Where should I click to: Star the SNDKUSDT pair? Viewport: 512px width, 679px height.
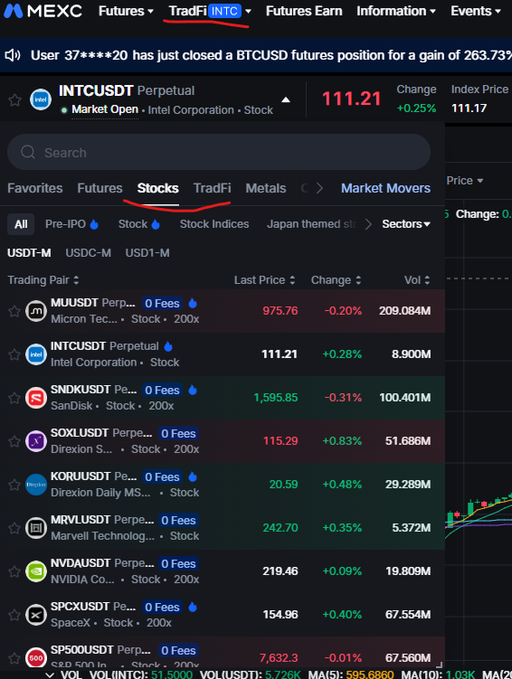[x=14, y=398]
